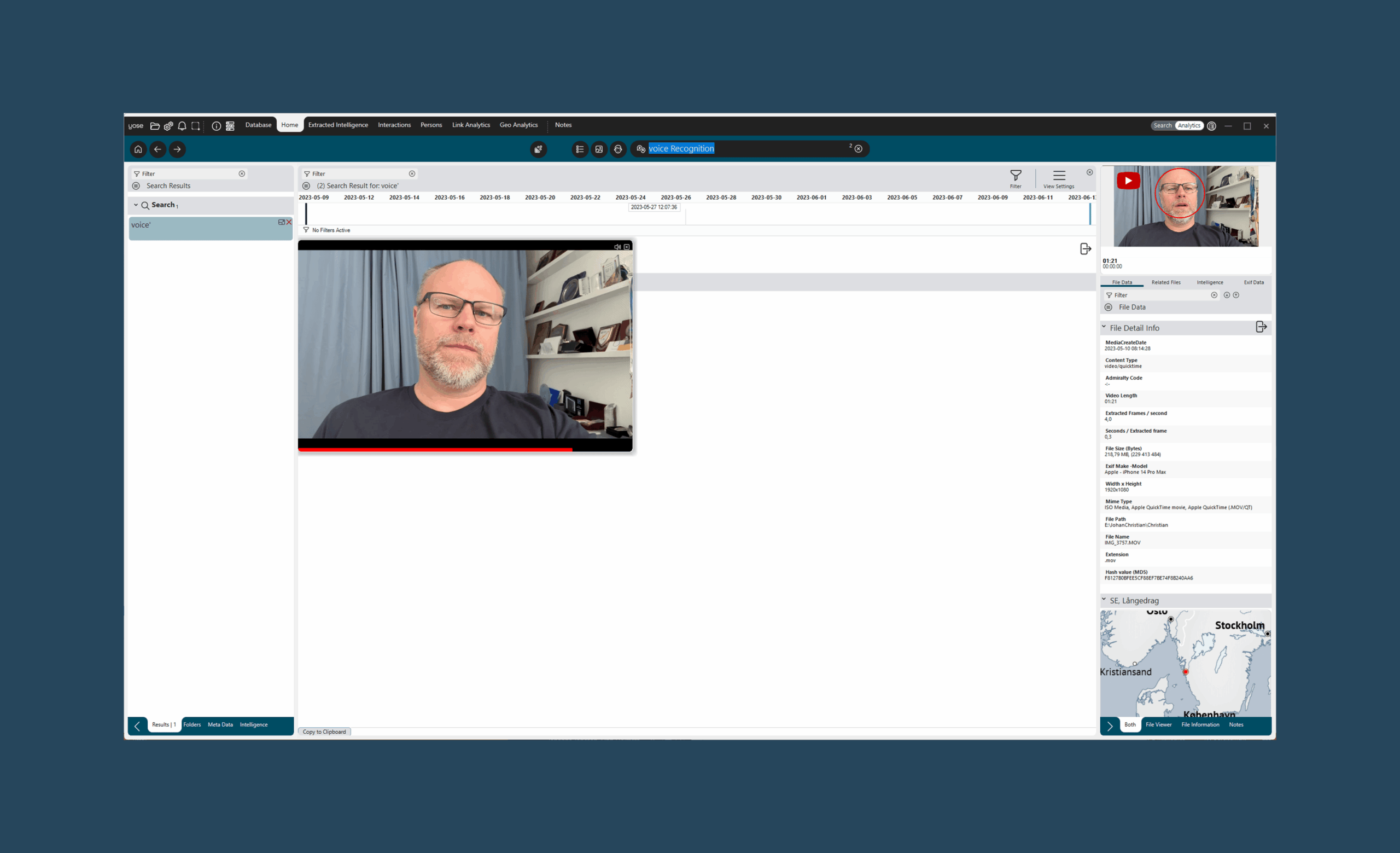Collapse the File Detail Info section
The height and width of the screenshot is (853, 1400).
1104,327
